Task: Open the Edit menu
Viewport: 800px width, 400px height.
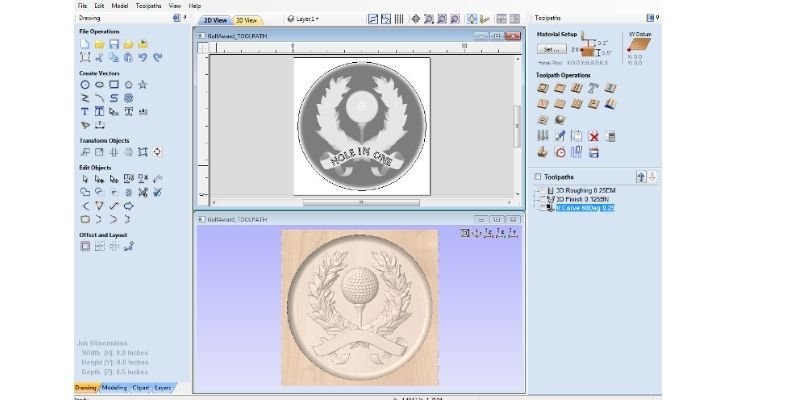Action: [99, 6]
